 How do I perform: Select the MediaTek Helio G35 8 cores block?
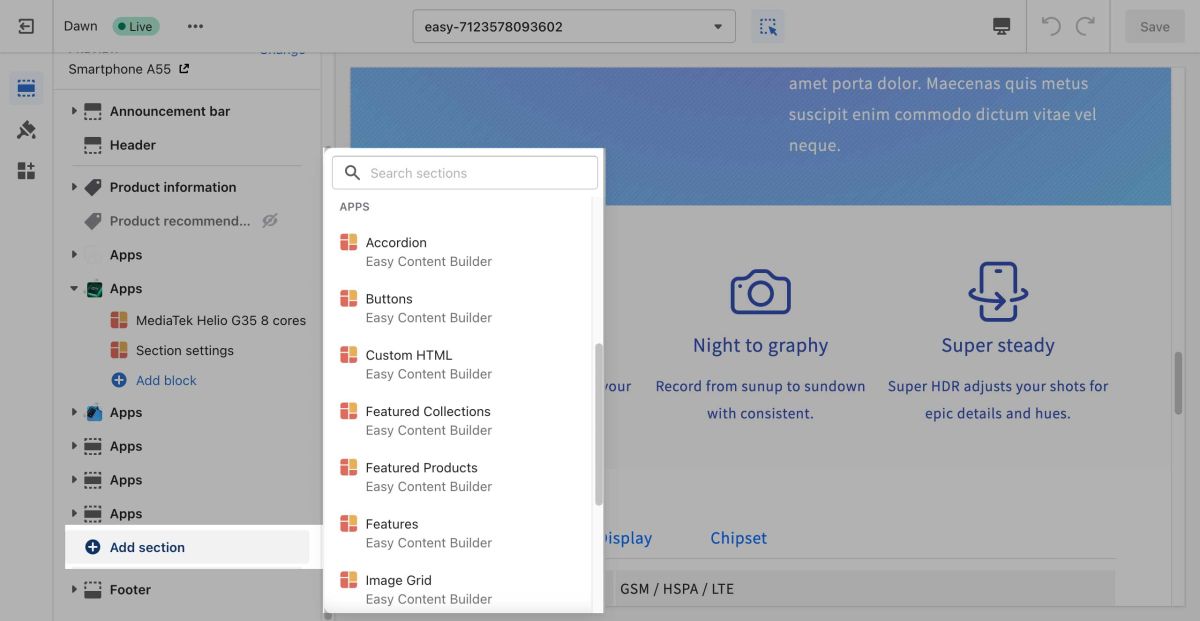206,320
